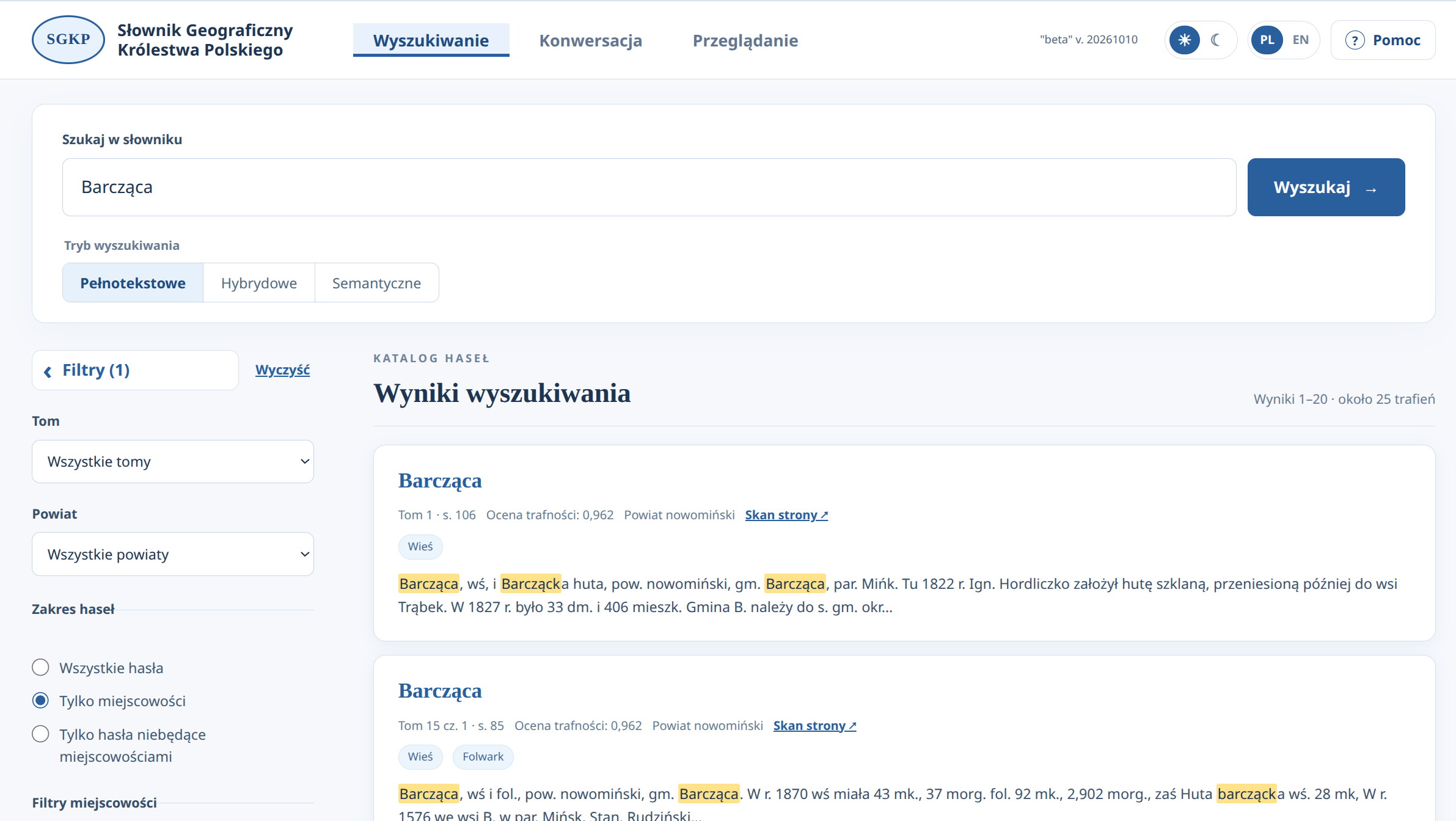Click the question mark help icon
1456x821 pixels.
click(x=1355, y=40)
